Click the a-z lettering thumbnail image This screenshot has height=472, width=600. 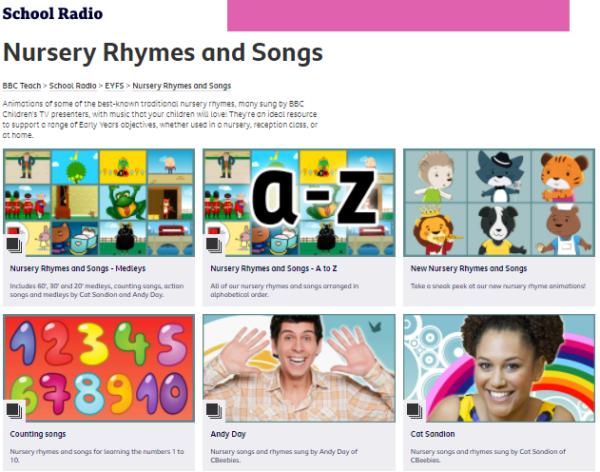299,203
